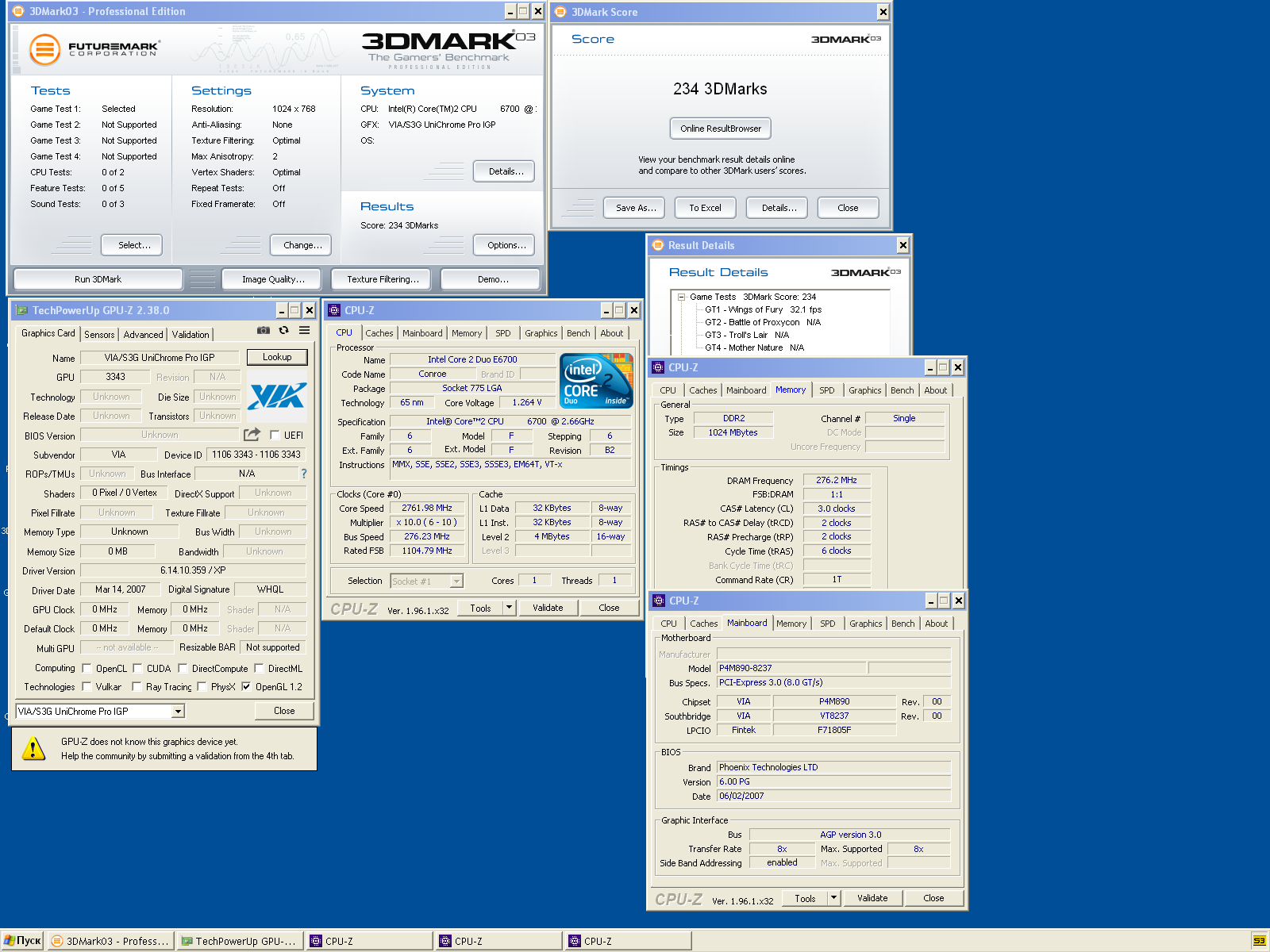Open the Online ResultBrowser
The width and height of the screenshot is (1270, 952).
pyautogui.click(x=721, y=129)
